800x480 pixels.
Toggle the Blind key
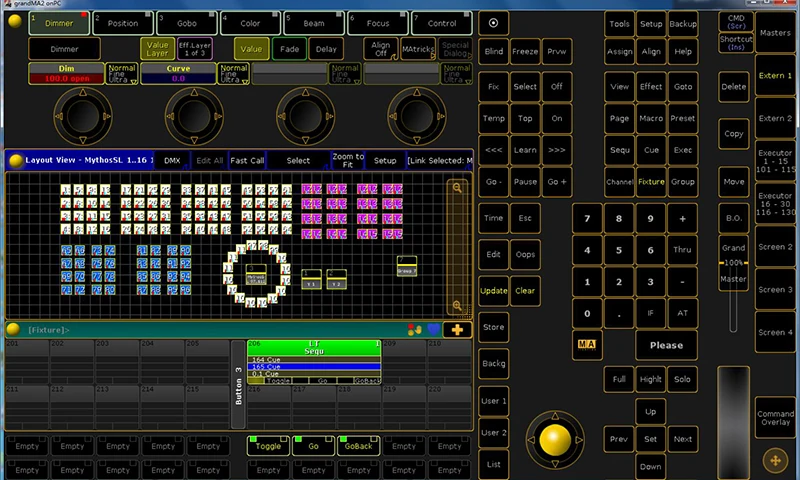(493, 52)
